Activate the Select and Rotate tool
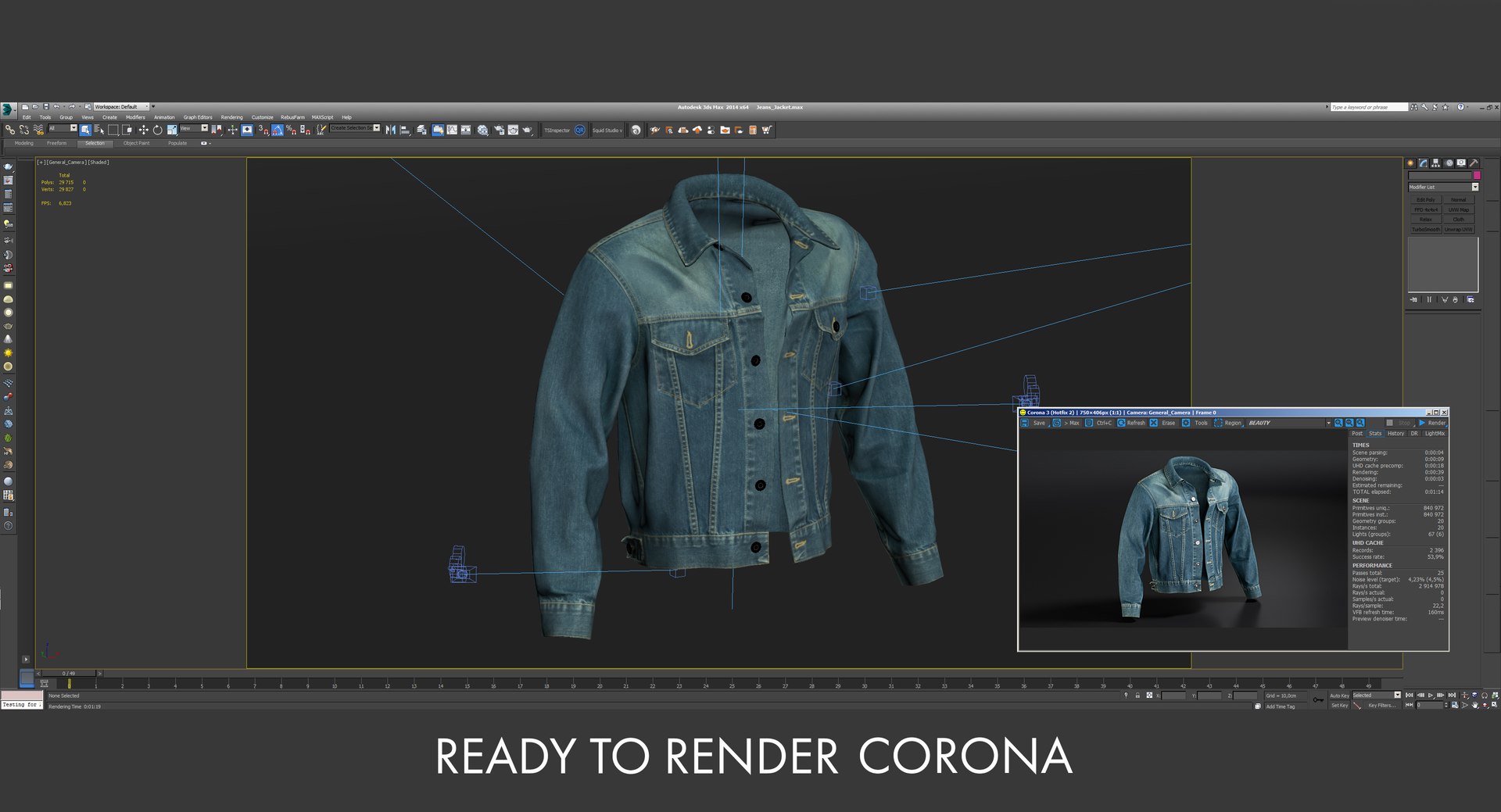Viewport: 1501px width, 812px height. (157, 130)
